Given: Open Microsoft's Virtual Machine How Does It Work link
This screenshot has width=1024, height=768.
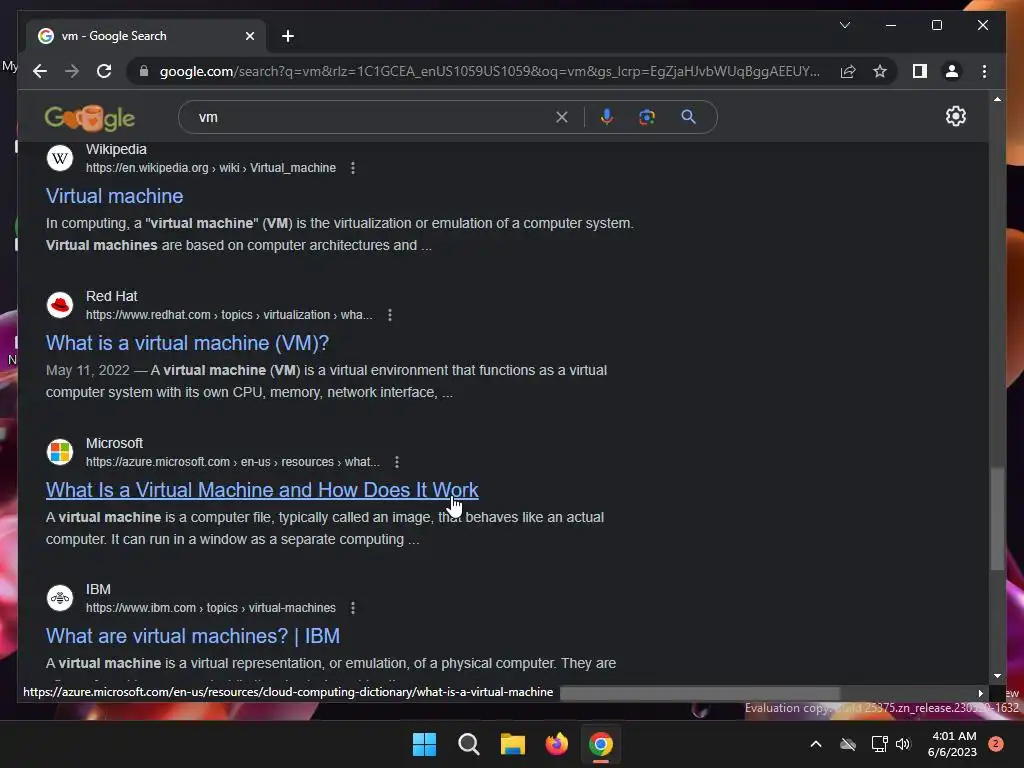Looking at the screenshot, I should (262, 490).
